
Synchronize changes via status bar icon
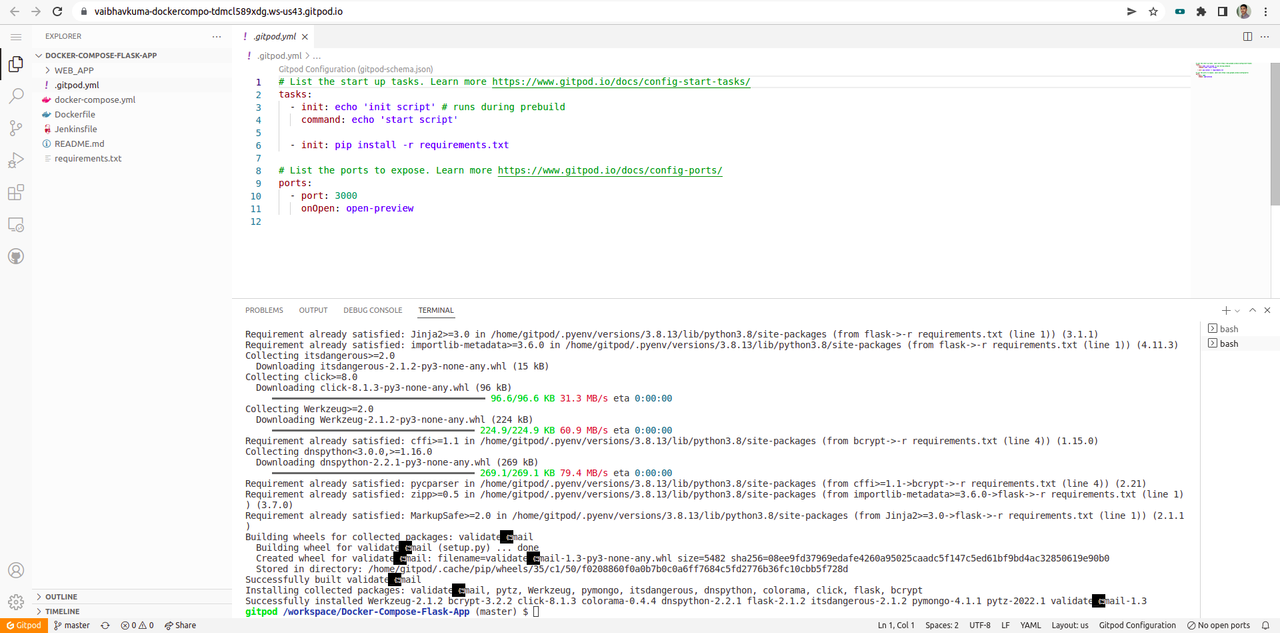coord(104,625)
